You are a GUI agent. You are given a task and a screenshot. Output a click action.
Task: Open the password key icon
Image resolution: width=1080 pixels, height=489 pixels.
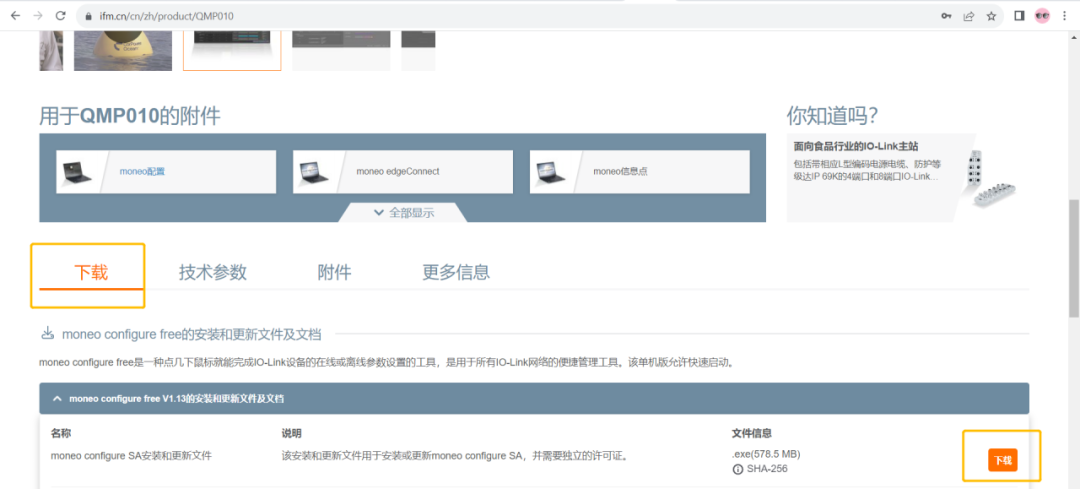946,16
